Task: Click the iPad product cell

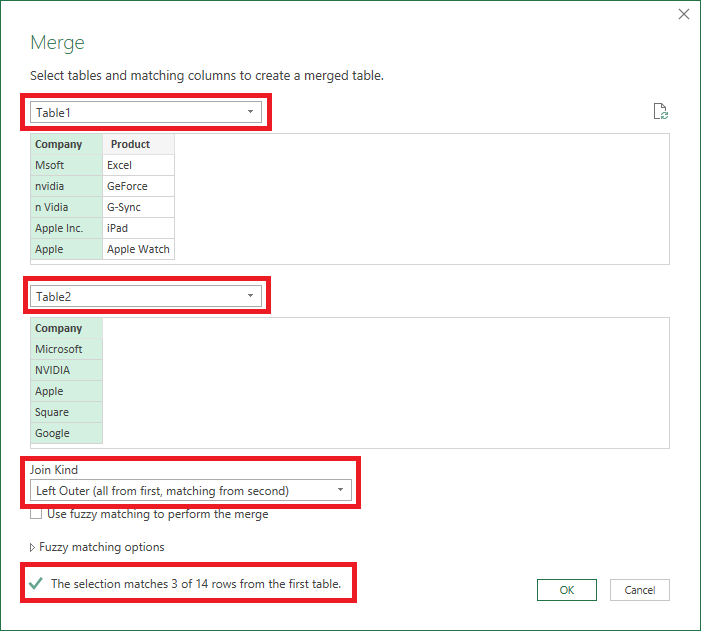Action: [139, 228]
